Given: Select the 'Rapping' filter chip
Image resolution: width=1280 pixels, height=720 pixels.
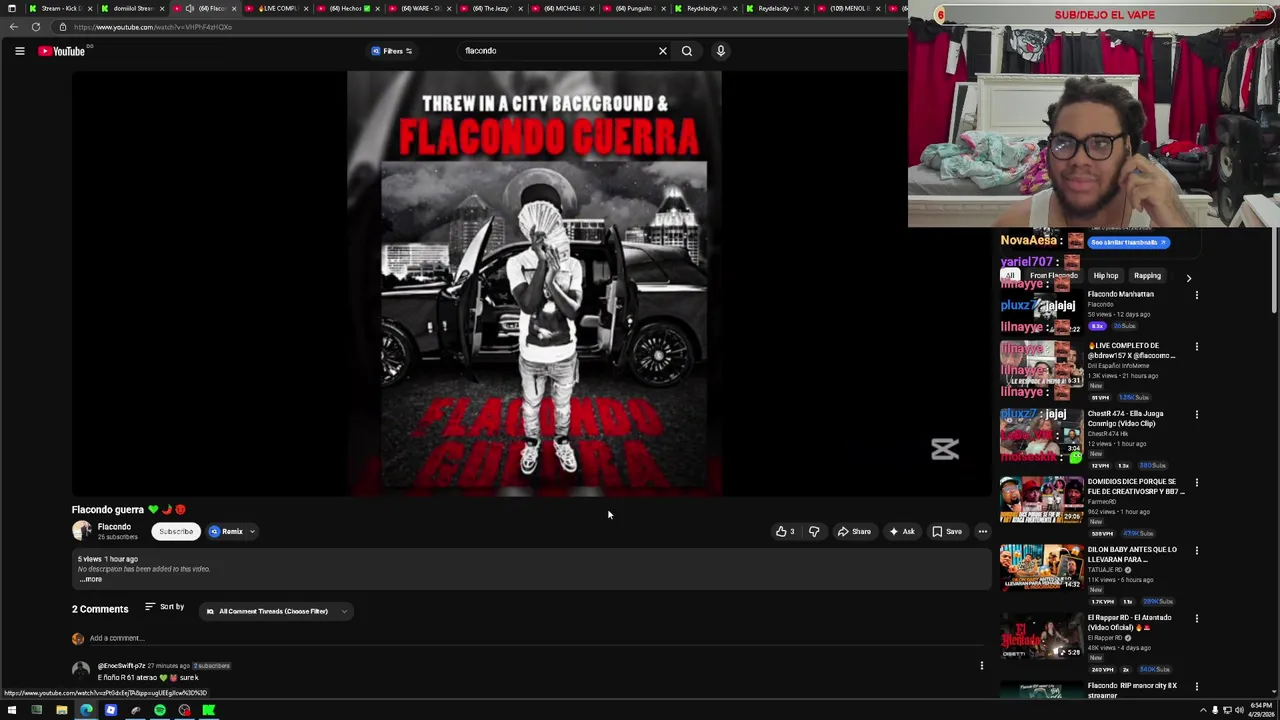Looking at the screenshot, I should (x=1147, y=276).
